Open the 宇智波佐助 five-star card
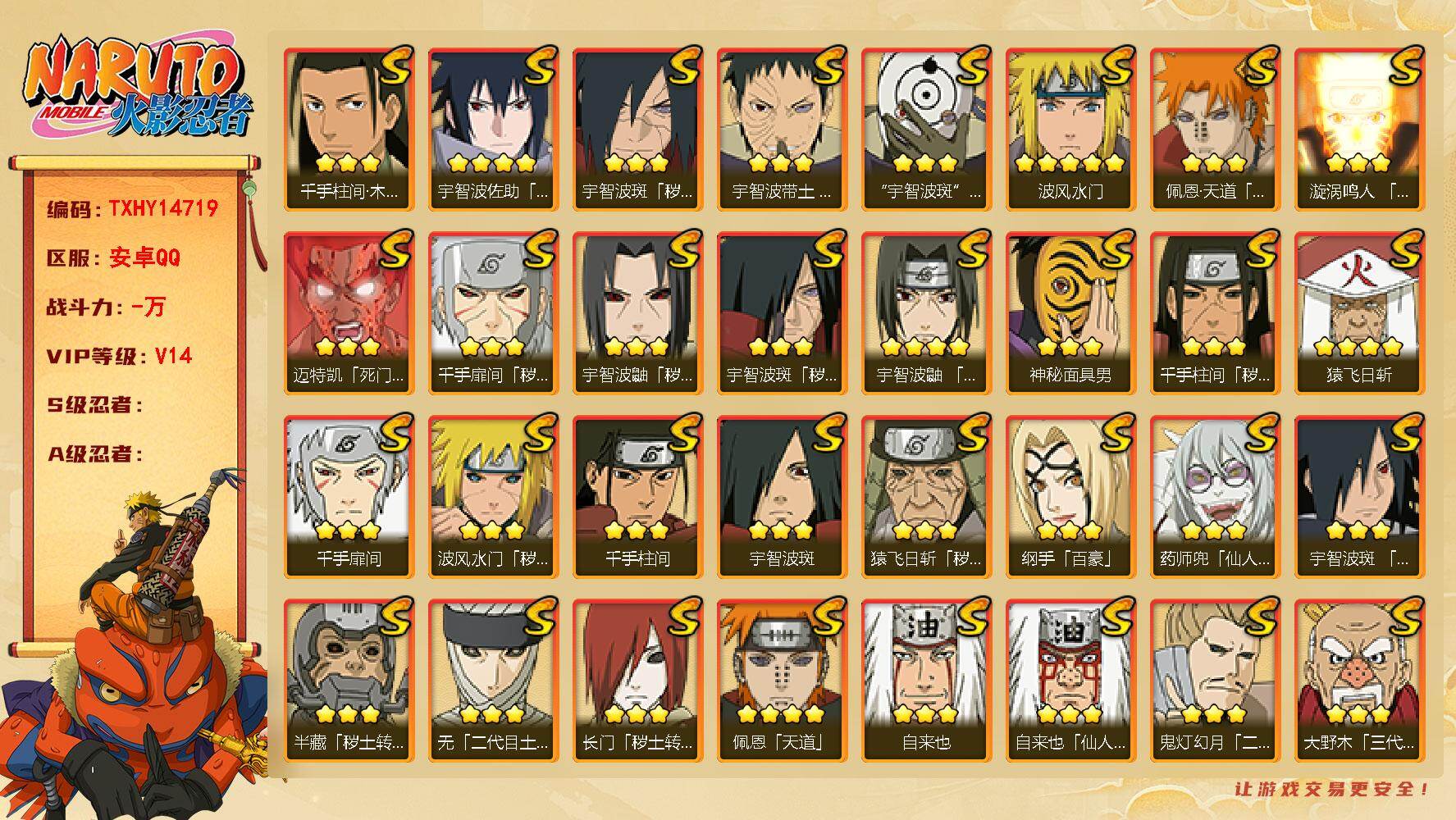The height and width of the screenshot is (820, 1456). 493,130
